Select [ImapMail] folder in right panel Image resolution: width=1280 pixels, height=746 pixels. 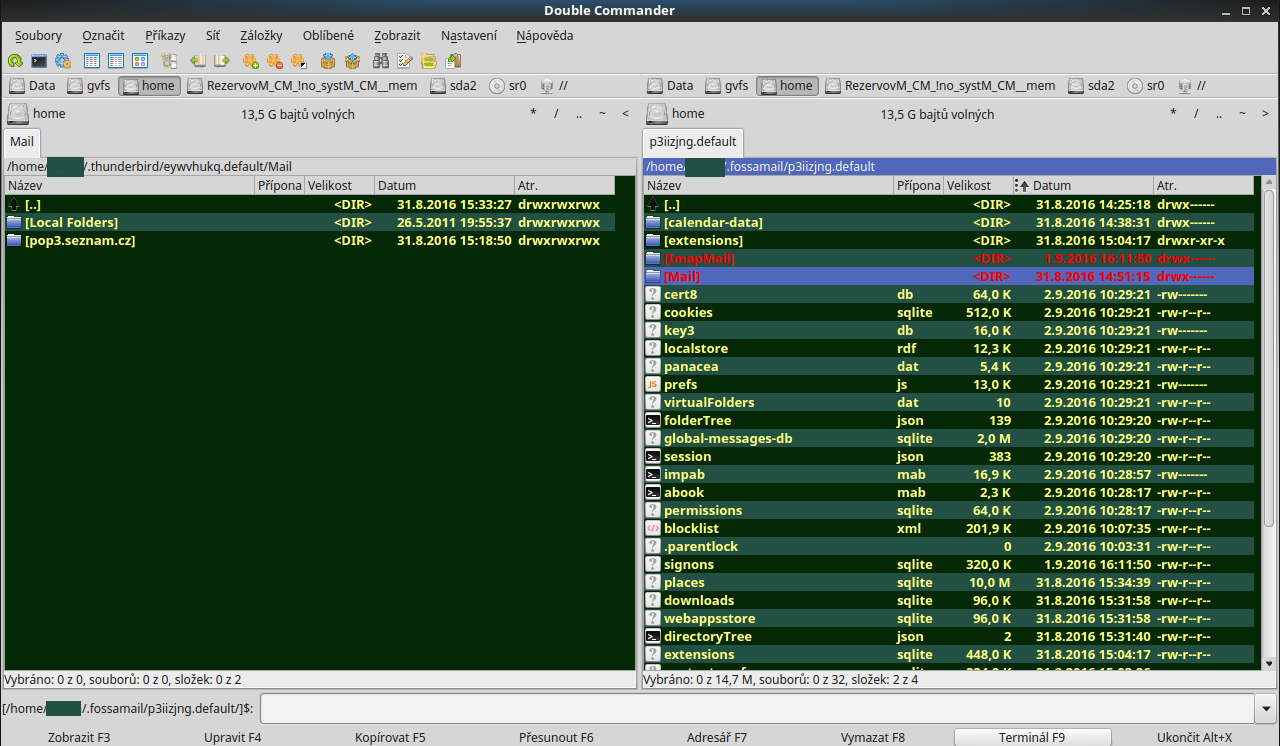tap(949, 258)
